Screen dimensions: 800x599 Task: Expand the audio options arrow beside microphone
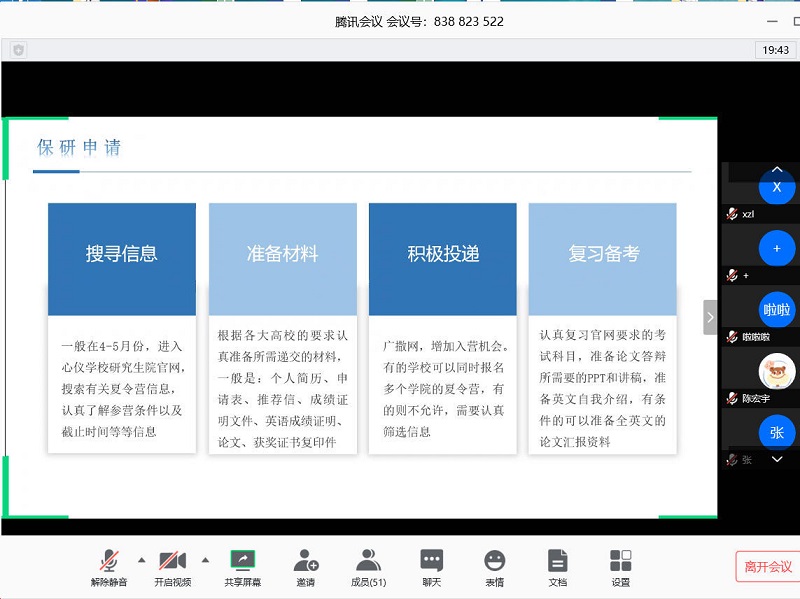(141, 559)
